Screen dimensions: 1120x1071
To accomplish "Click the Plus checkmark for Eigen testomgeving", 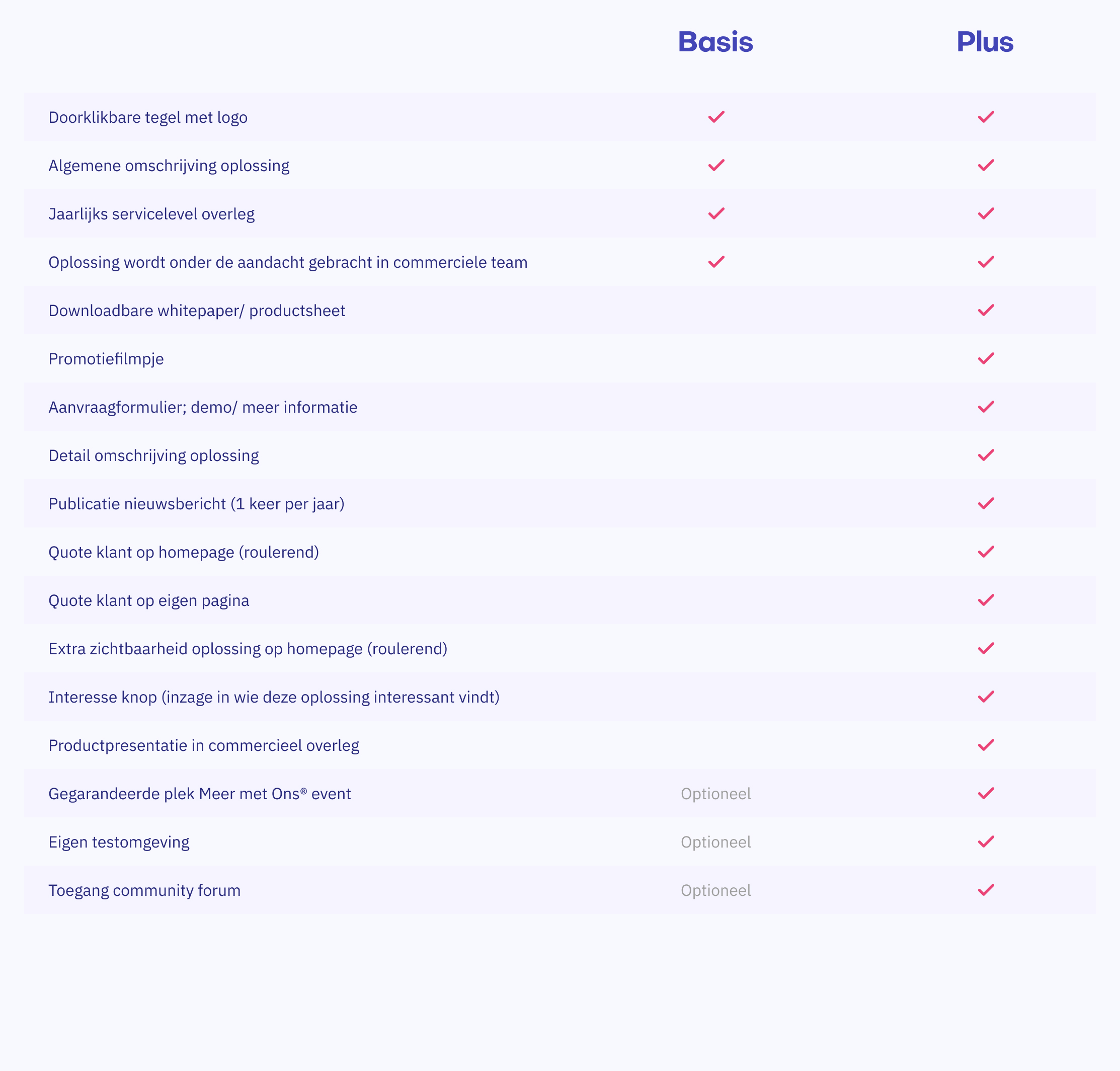I will (x=985, y=841).
